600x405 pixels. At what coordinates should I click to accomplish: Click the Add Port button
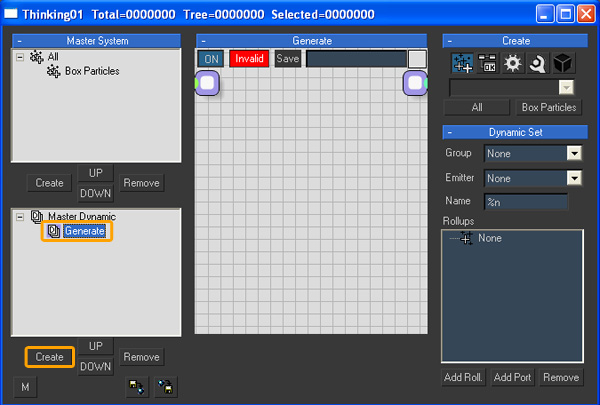click(512, 377)
